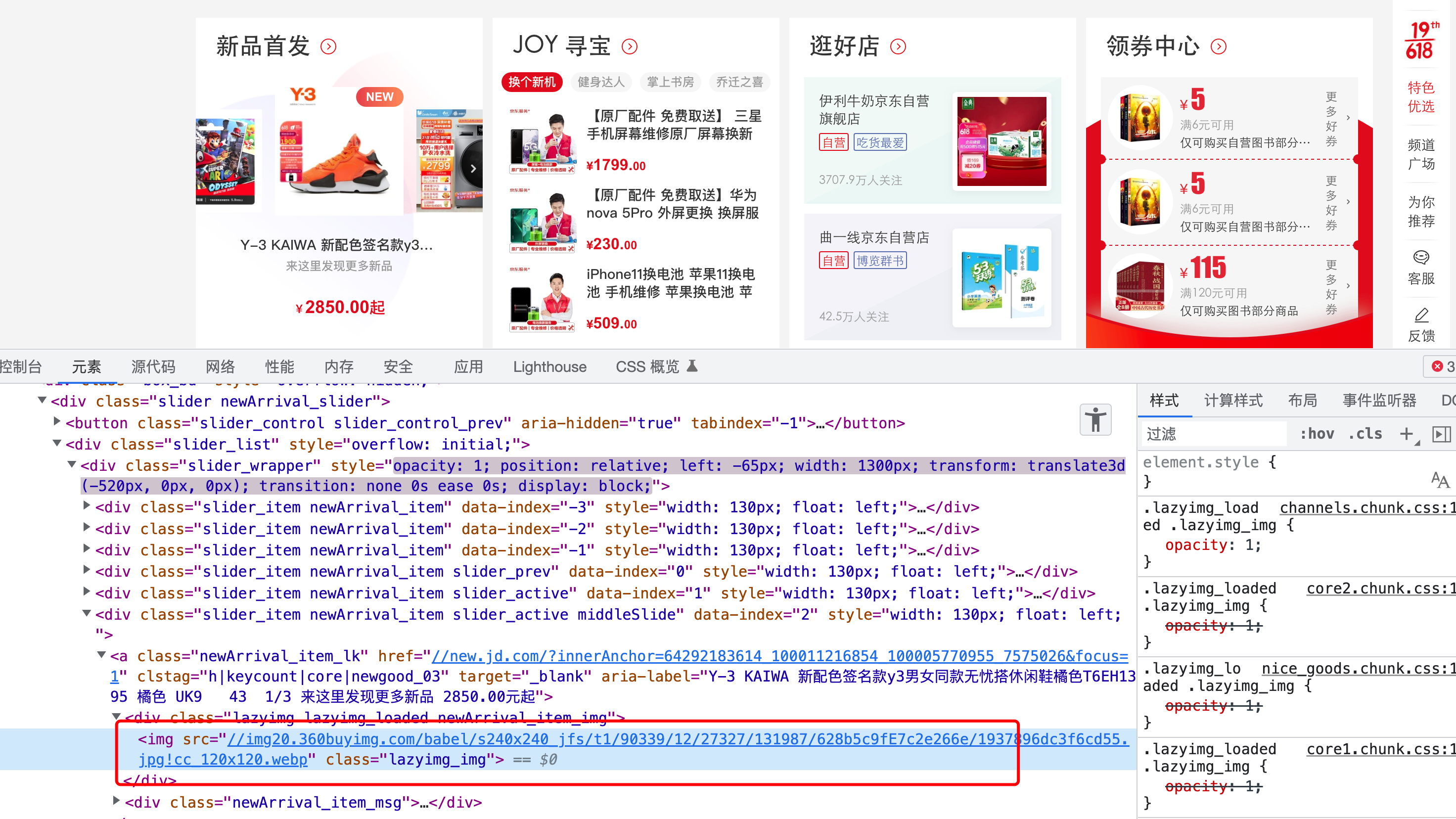The width and height of the screenshot is (1456, 819).
Task: Click the orange Y-3 KAIWA shoe image
Action: (339, 164)
